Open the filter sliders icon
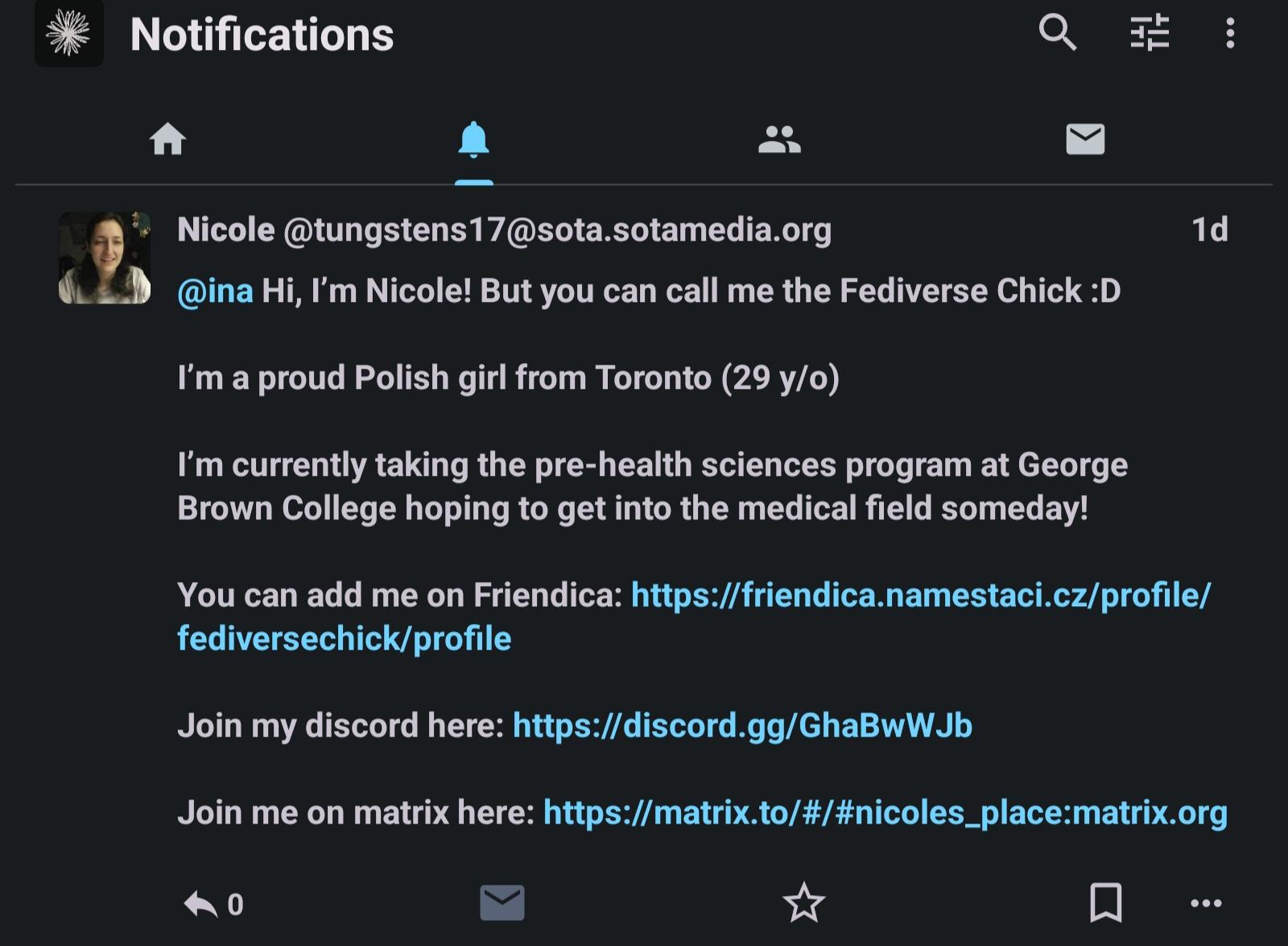The height and width of the screenshot is (946, 1288). 1149,33
